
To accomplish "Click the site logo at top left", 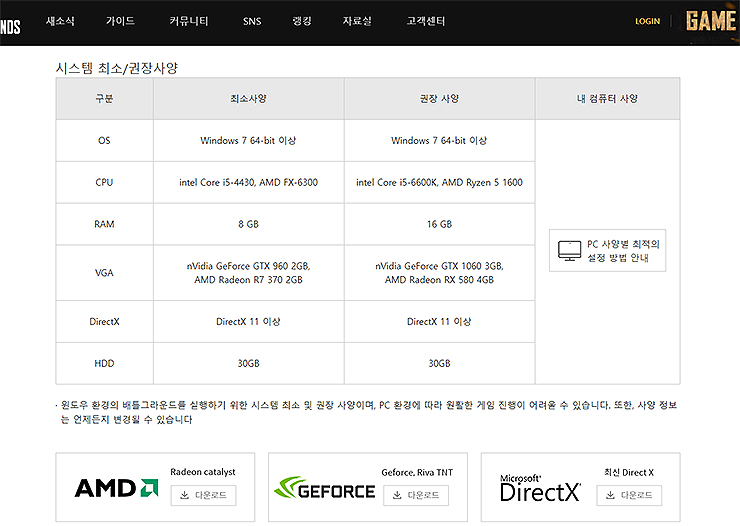I will [10, 26].
